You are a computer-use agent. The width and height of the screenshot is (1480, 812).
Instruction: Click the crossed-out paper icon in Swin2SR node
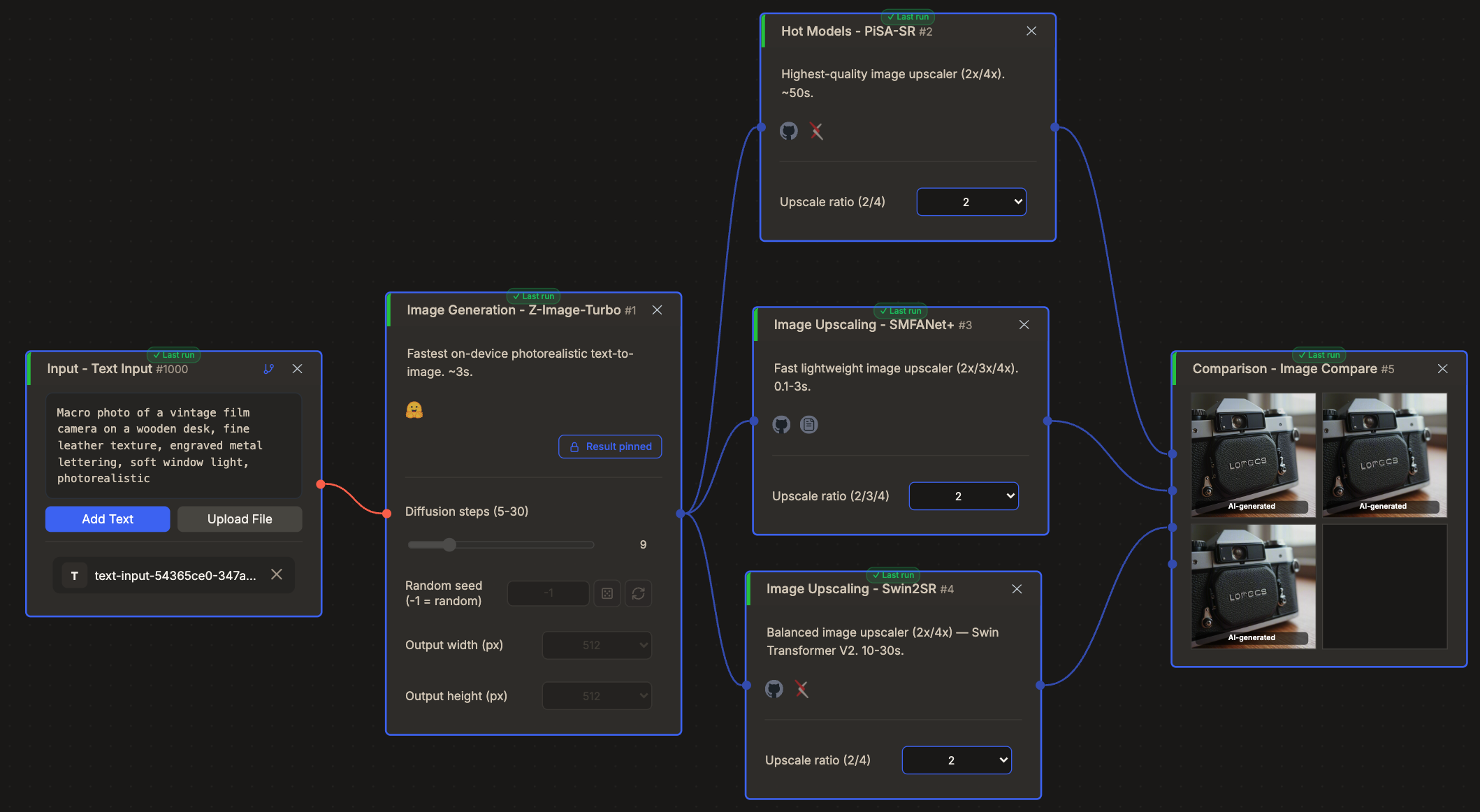pyautogui.click(x=801, y=689)
